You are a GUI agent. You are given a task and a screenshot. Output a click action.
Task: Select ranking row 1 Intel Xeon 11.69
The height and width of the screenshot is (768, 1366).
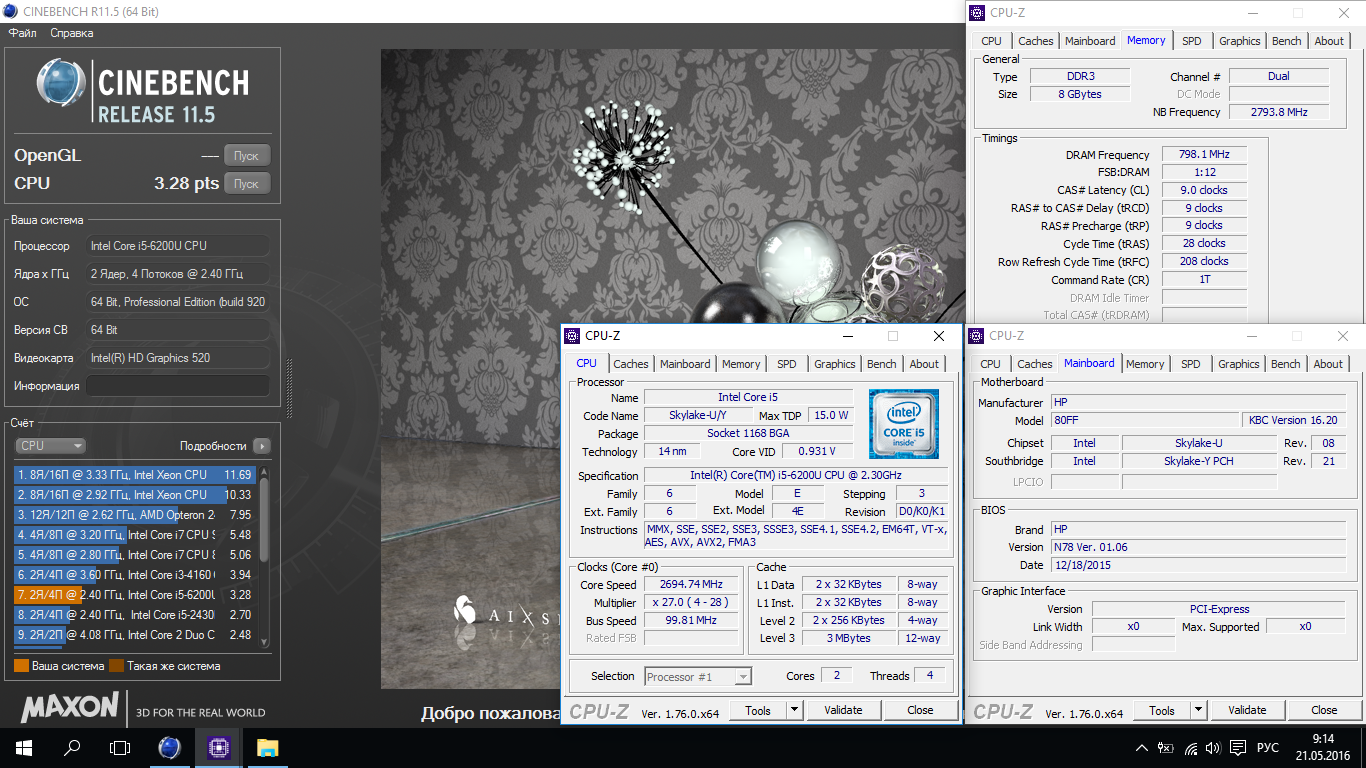[135, 475]
